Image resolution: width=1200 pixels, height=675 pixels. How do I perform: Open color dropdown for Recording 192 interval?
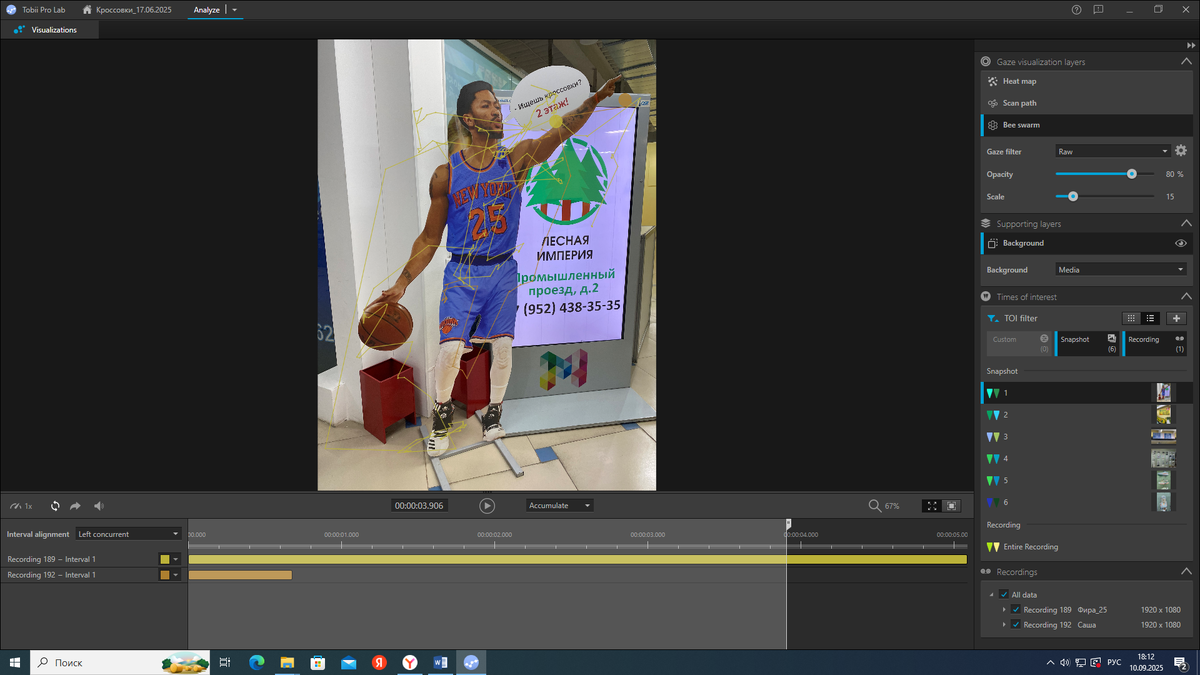click(x=176, y=575)
